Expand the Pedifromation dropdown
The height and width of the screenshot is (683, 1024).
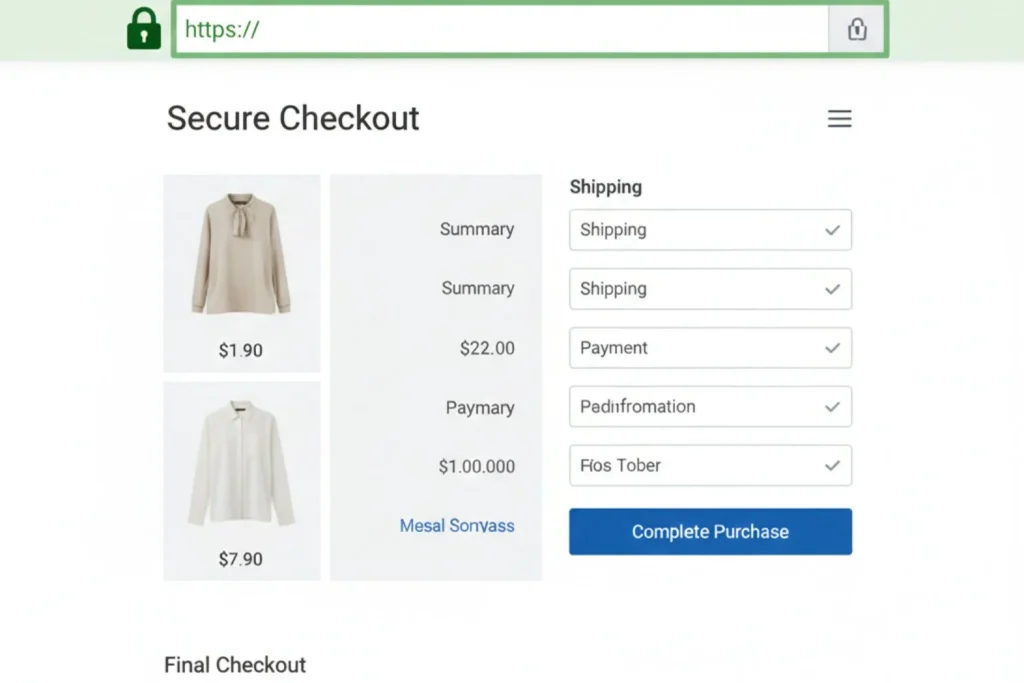pos(710,407)
